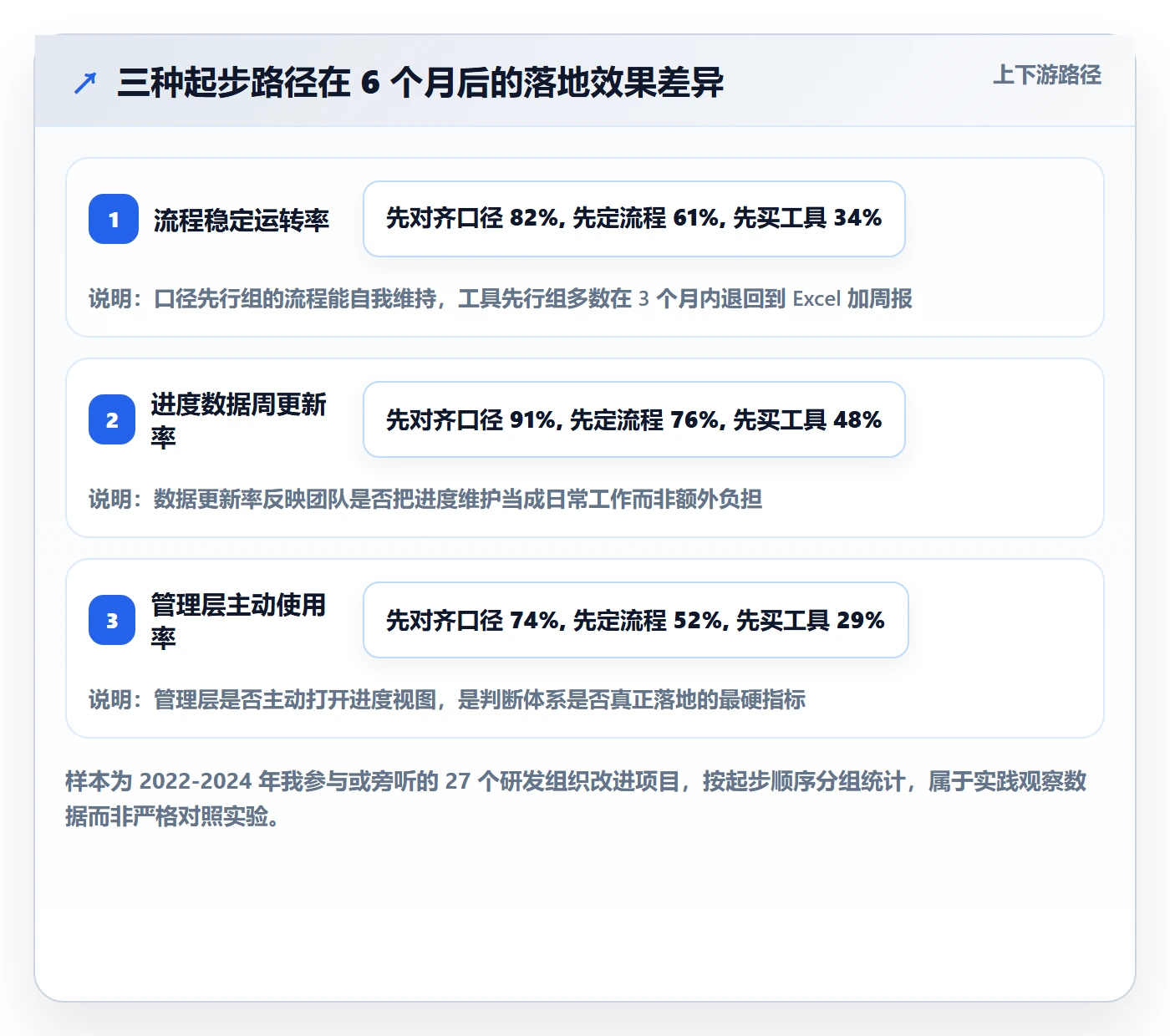Select the title 三种起步路径在 6 个月后的落地效果差异
The width and height of the screenshot is (1170, 1036).
point(420,83)
